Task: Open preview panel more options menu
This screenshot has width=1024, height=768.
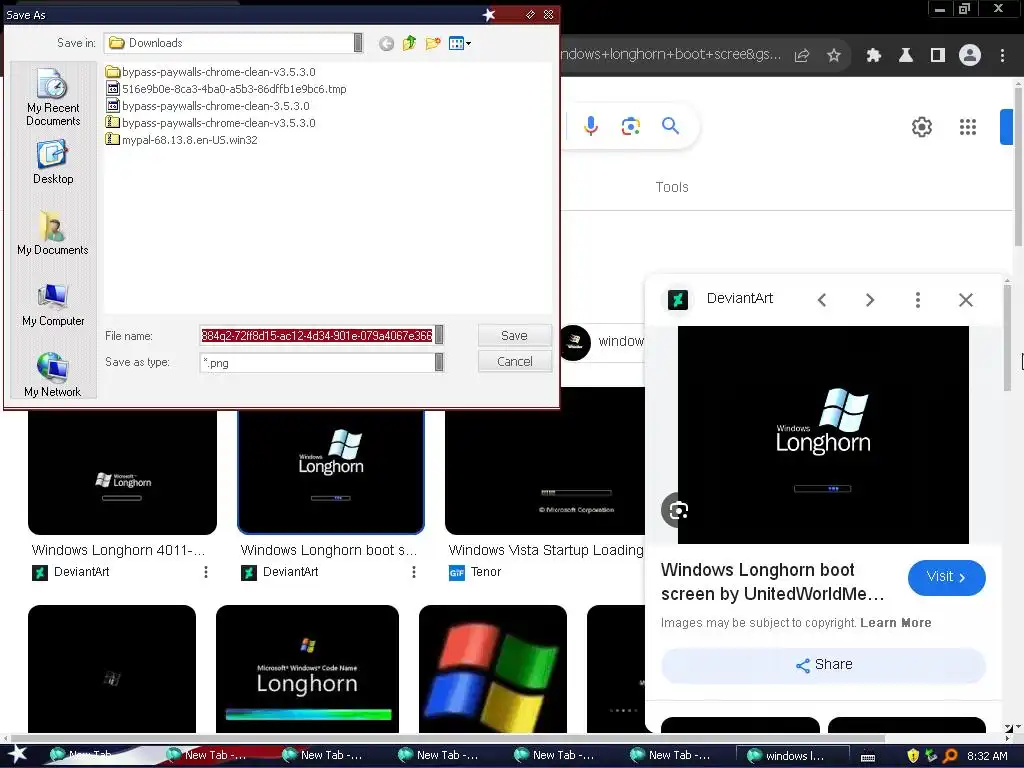Action: click(x=918, y=300)
